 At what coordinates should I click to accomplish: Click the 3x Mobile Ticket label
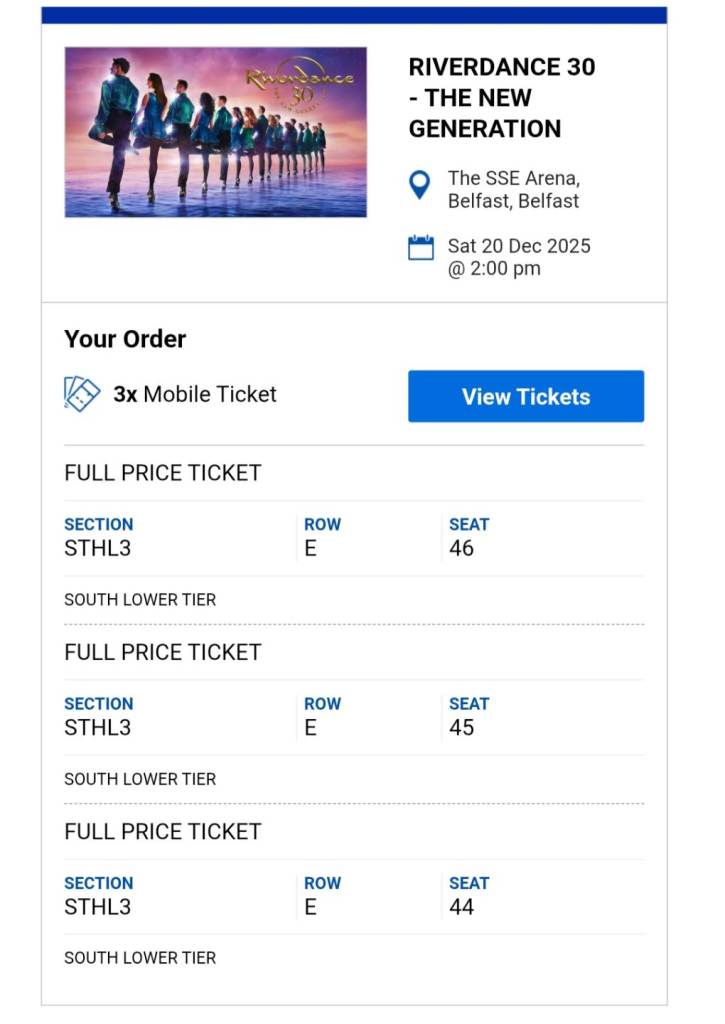pyautogui.click(x=195, y=394)
